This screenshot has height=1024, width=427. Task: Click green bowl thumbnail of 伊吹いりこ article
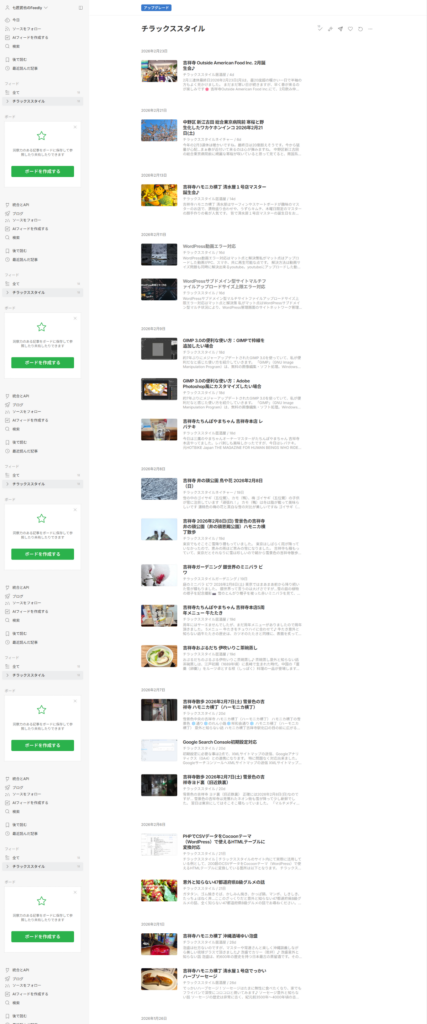coord(159,656)
